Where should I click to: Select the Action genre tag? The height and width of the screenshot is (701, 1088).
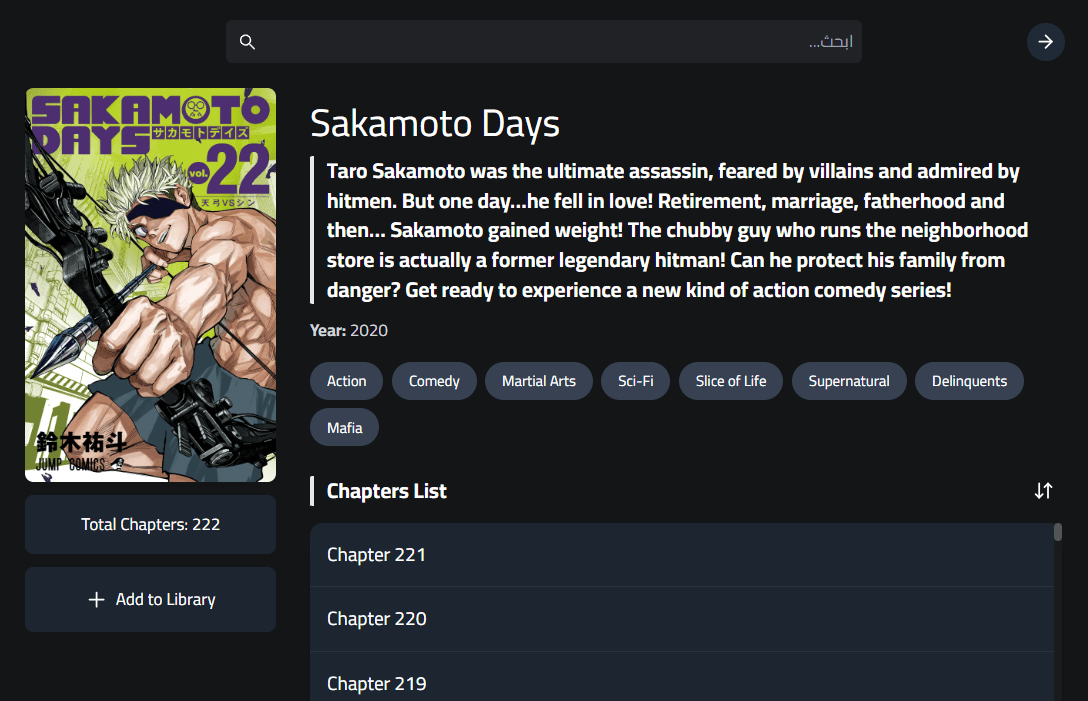[346, 381]
